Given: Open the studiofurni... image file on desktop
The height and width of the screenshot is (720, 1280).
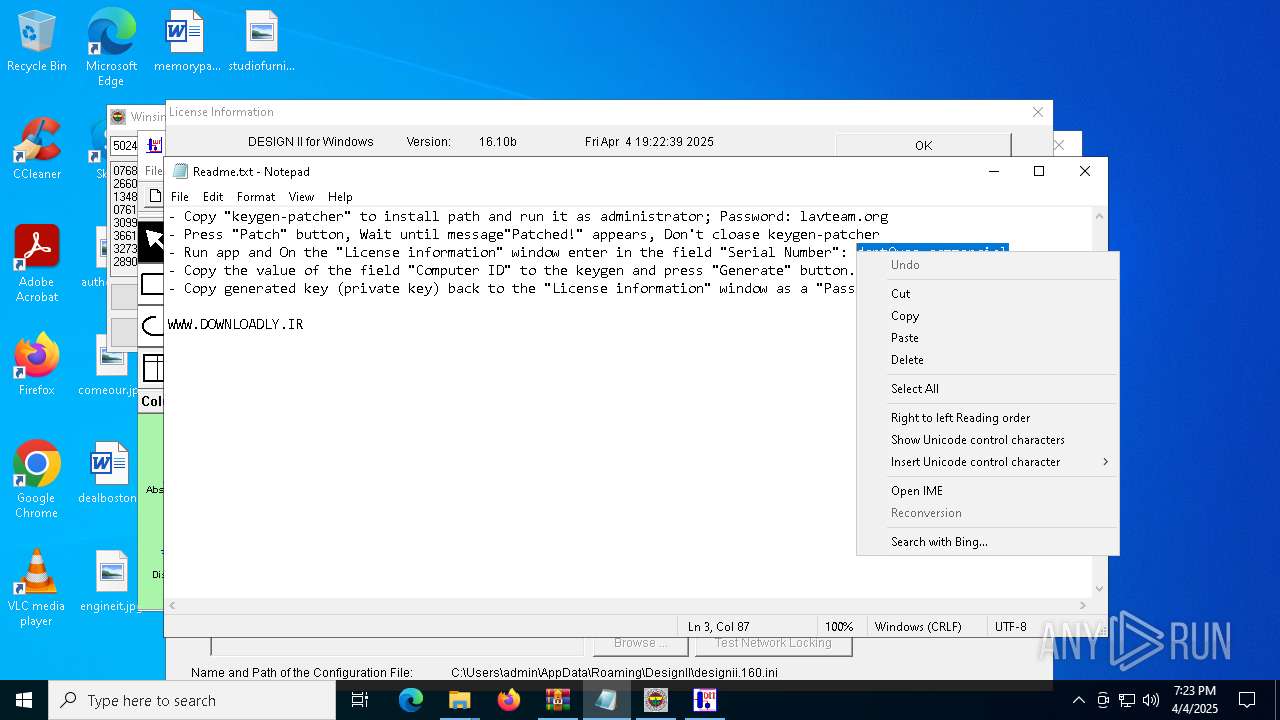Looking at the screenshot, I should click(x=261, y=42).
